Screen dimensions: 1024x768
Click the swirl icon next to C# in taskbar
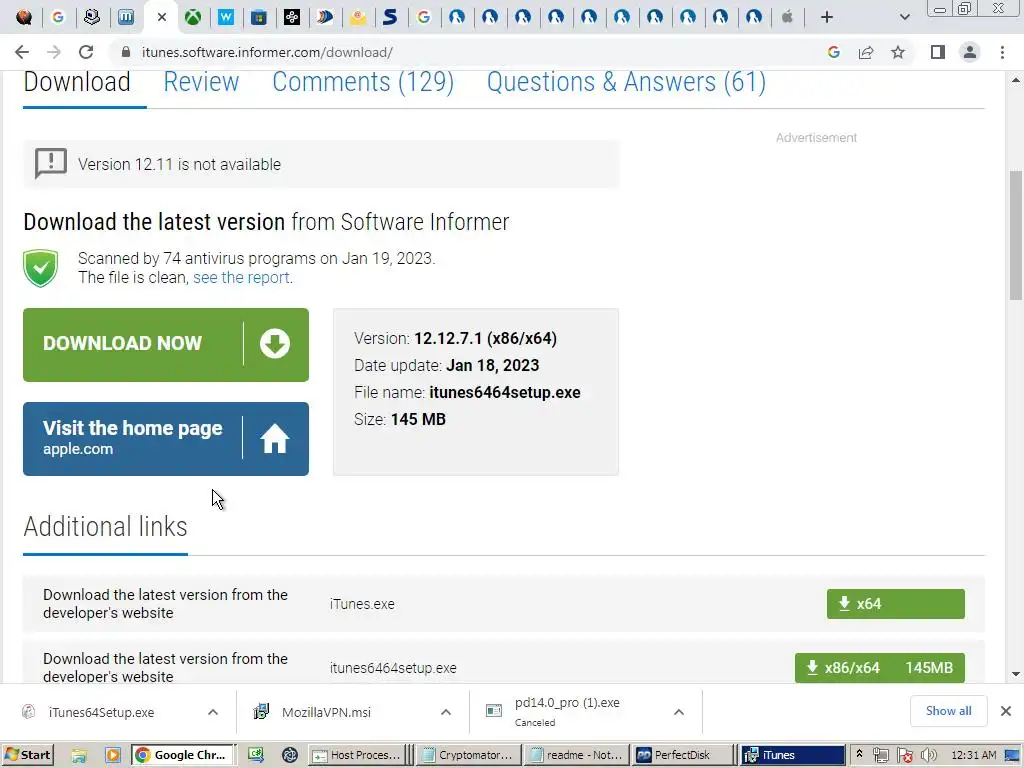click(289, 756)
